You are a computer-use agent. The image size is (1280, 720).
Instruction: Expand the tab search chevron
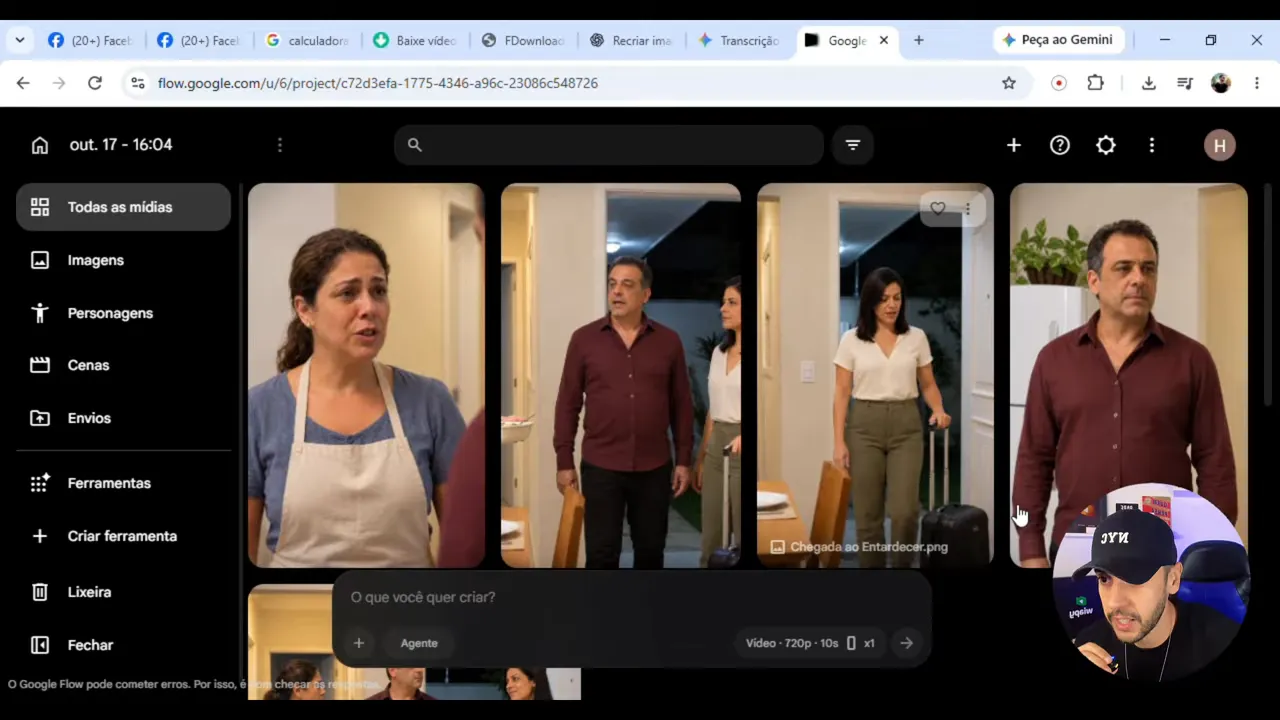pyautogui.click(x=20, y=40)
